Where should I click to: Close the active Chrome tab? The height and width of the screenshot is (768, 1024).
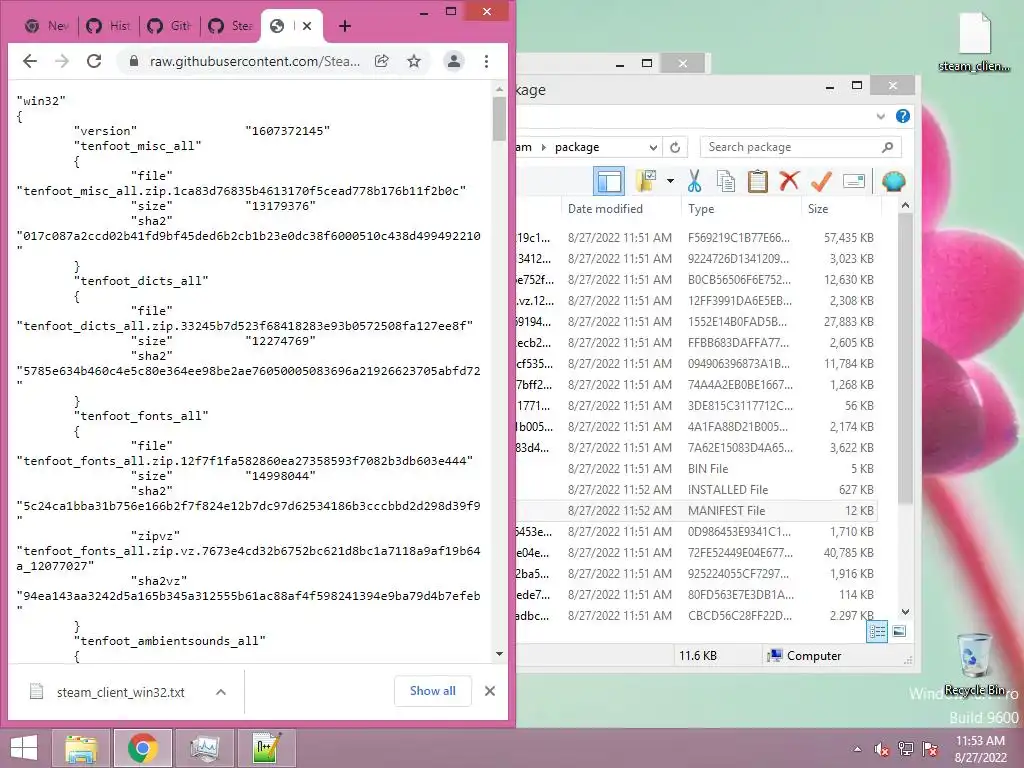(307, 26)
